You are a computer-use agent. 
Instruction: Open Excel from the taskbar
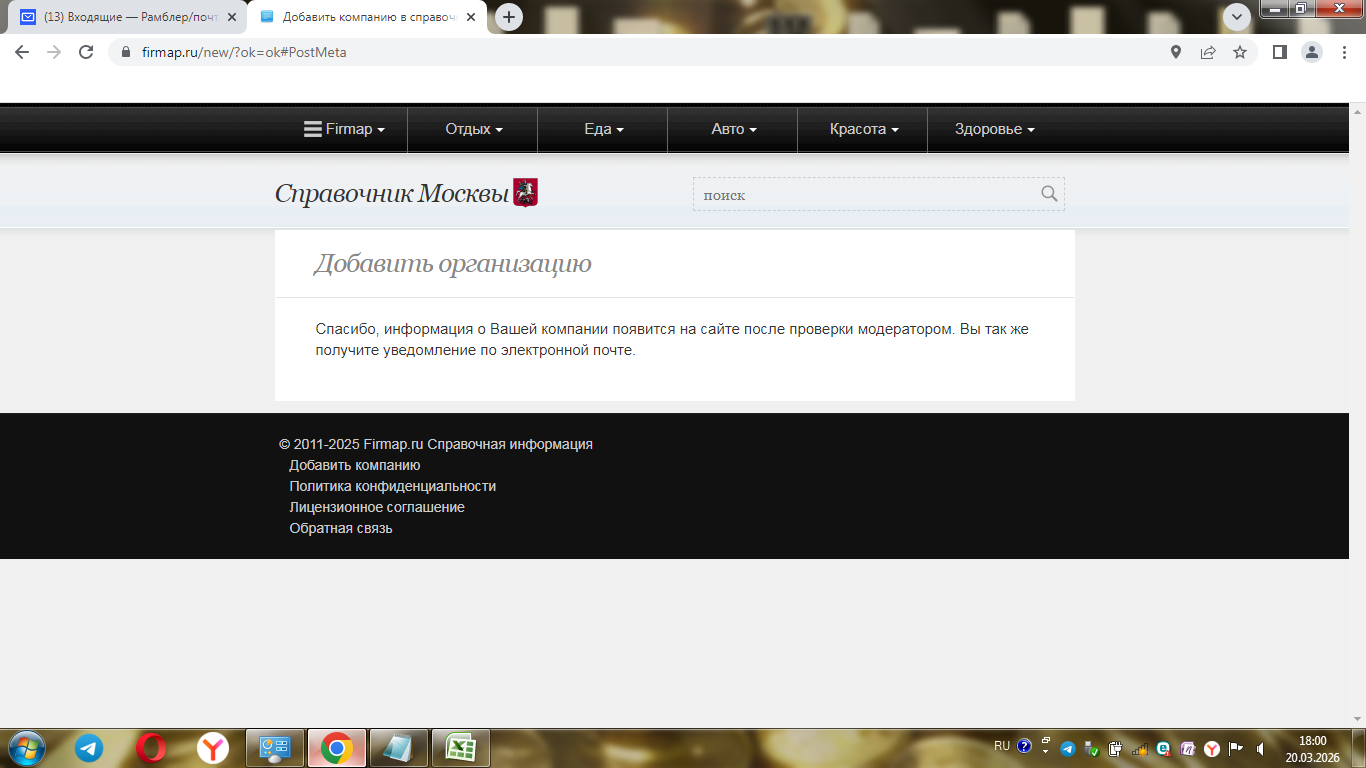click(460, 748)
